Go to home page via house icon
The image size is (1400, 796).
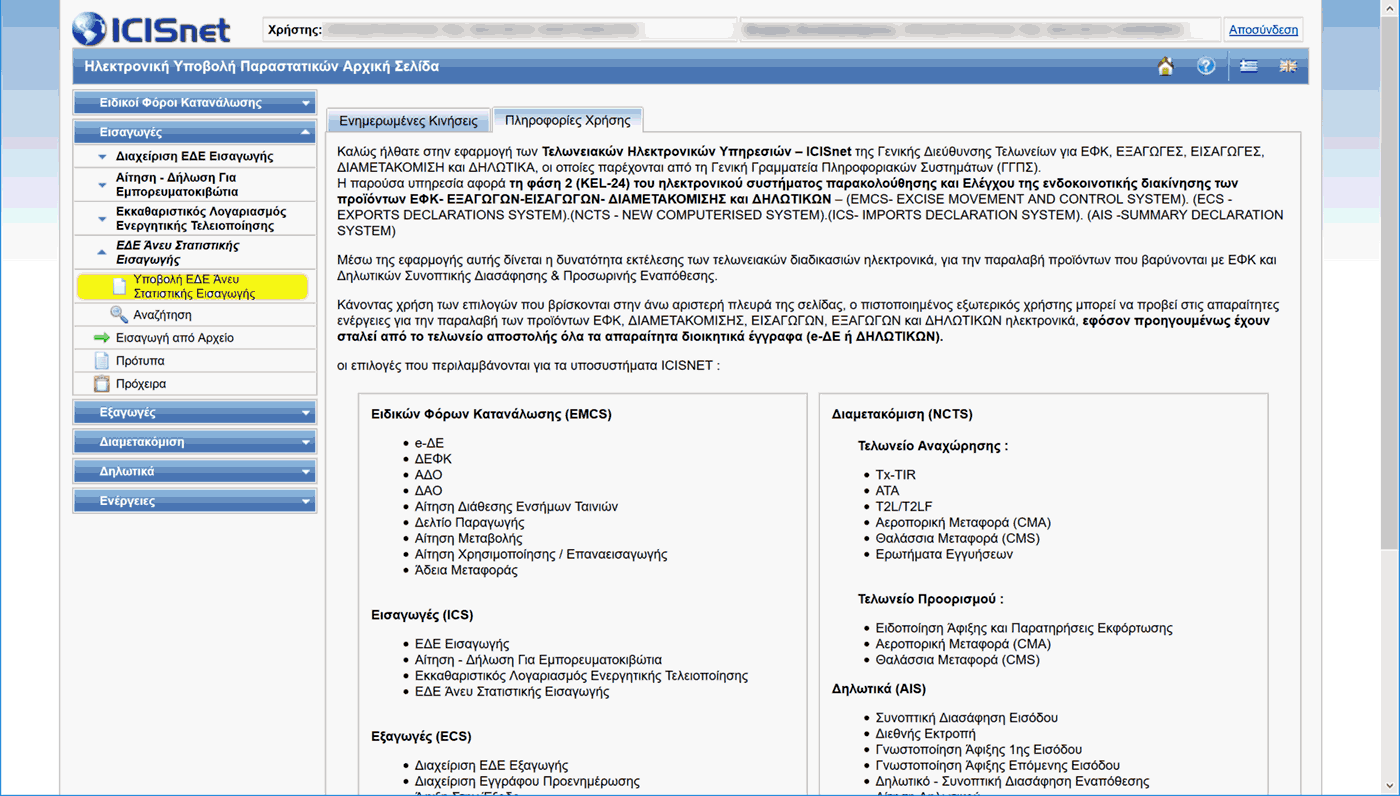pyautogui.click(x=1165, y=66)
